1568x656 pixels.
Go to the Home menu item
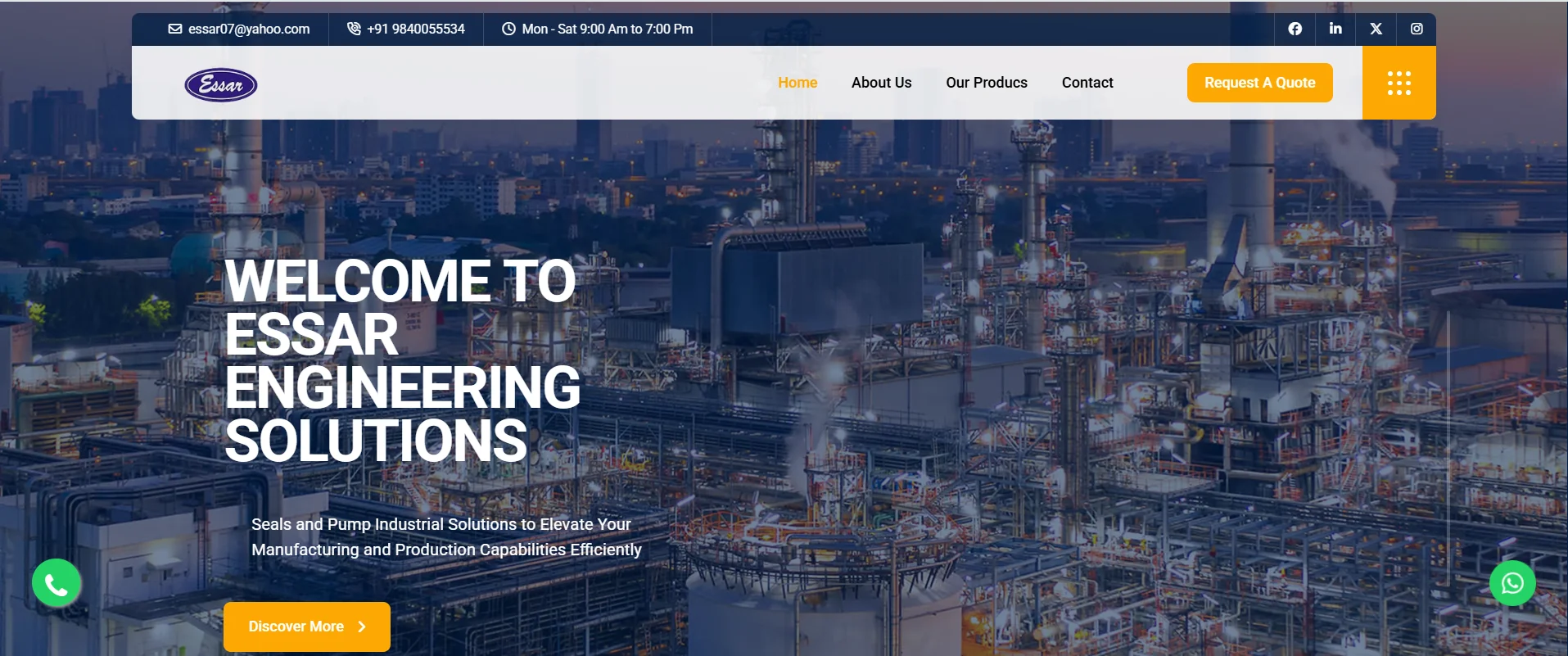[798, 83]
